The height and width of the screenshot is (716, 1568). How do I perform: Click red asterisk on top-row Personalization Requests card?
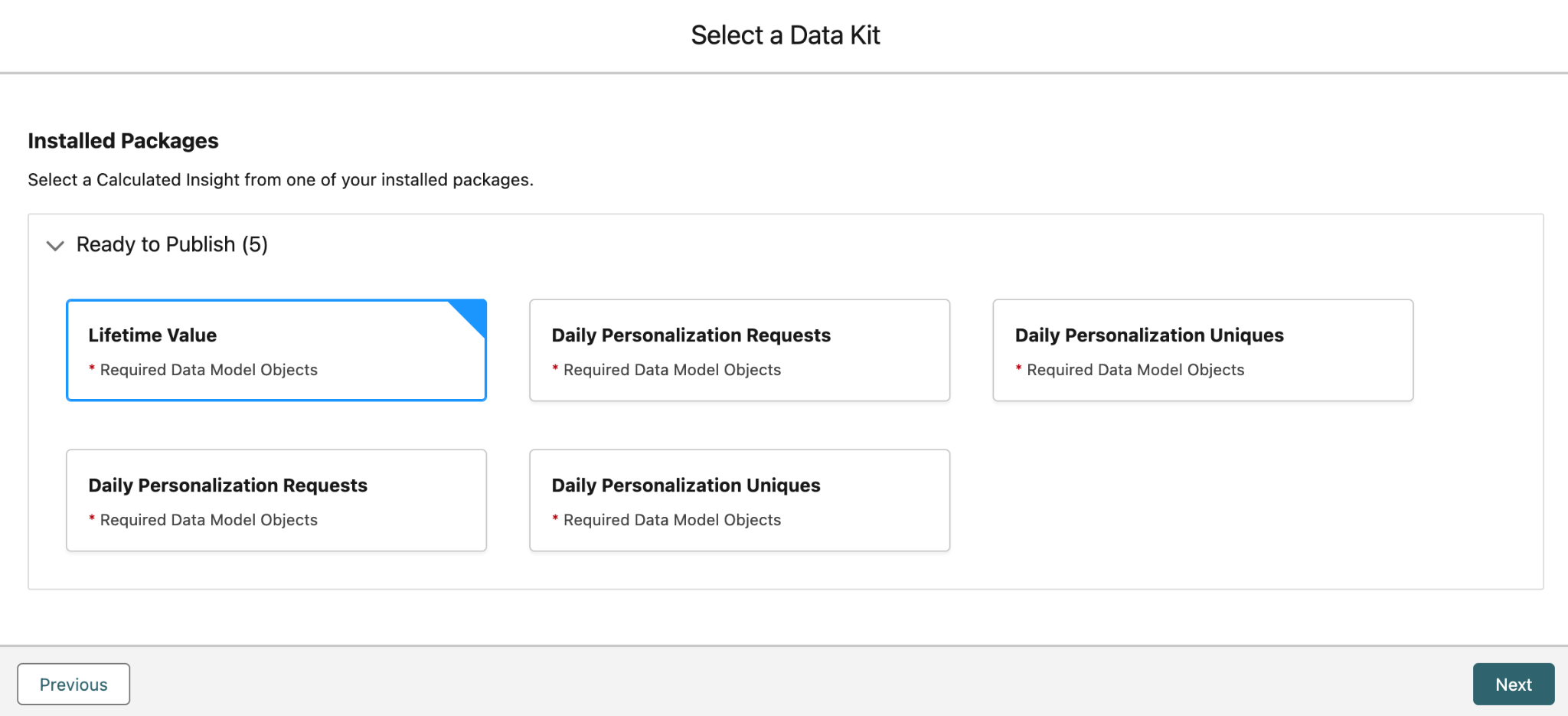555,368
